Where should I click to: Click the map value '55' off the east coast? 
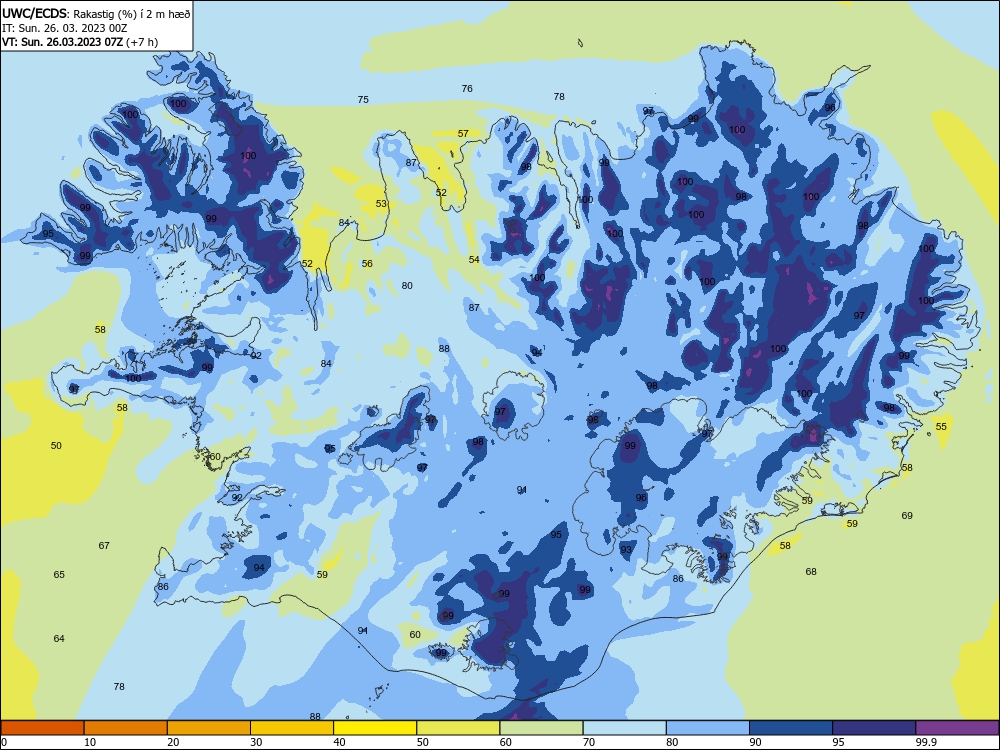point(941,427)
